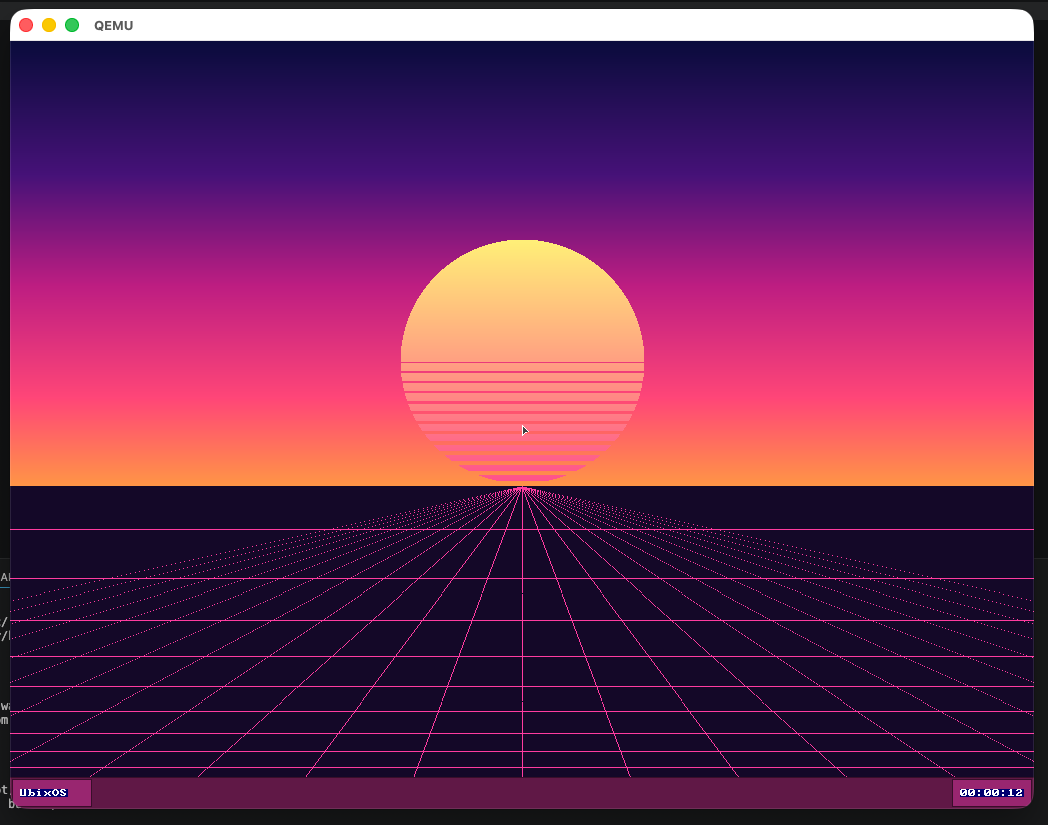Click the 00:00:12 taskbar clock
The height and width of the screenshot is (825, 1048).
[991, 792]
